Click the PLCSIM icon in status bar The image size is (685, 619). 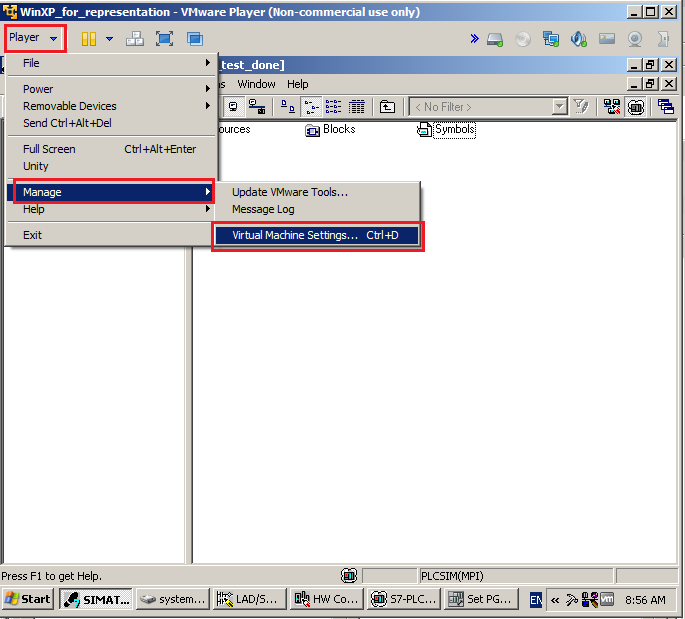click(349, 576)
